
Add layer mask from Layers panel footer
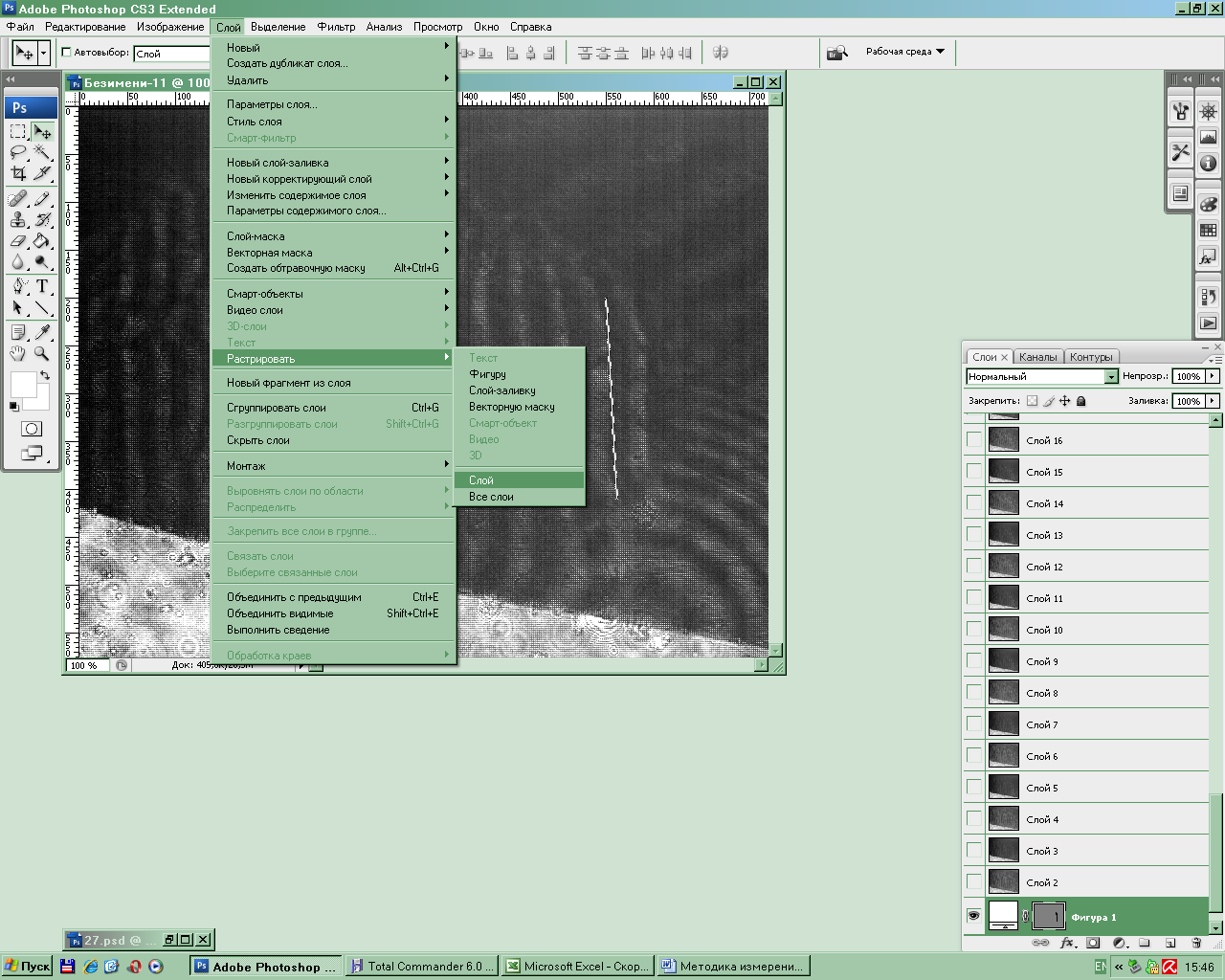click(1093, 943)
